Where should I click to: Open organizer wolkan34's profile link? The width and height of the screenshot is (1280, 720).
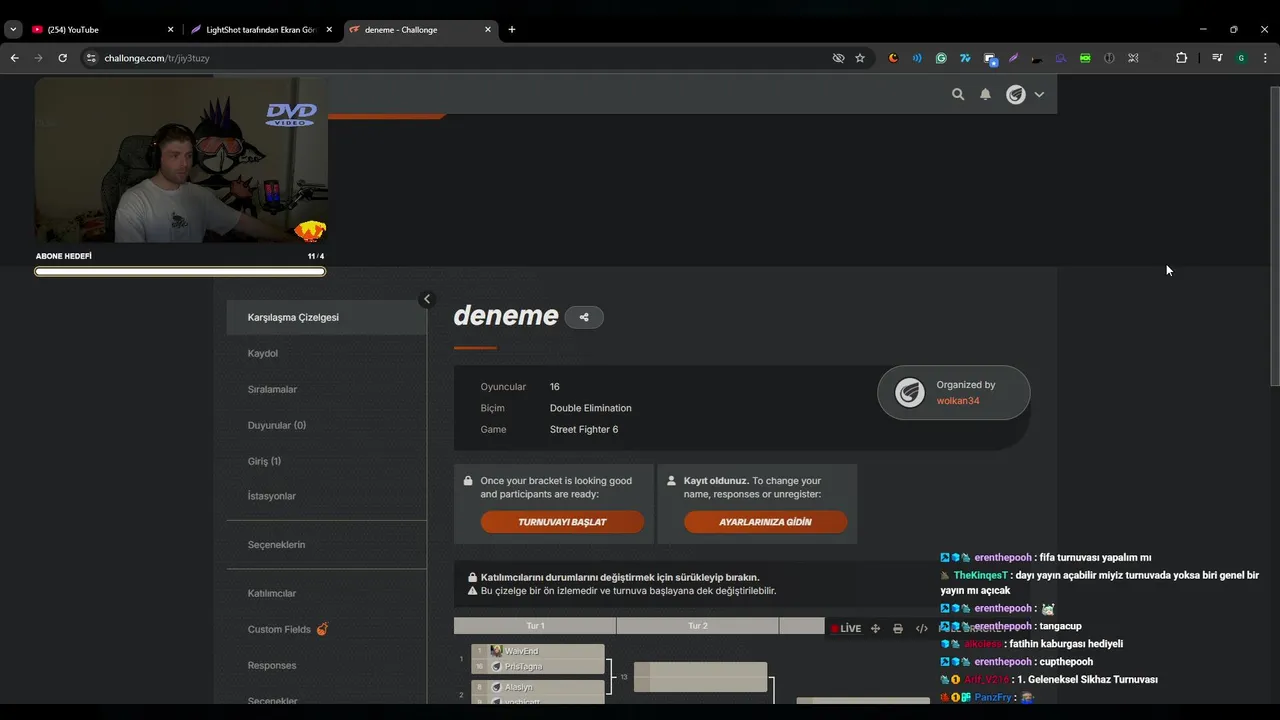click(958, 401)
